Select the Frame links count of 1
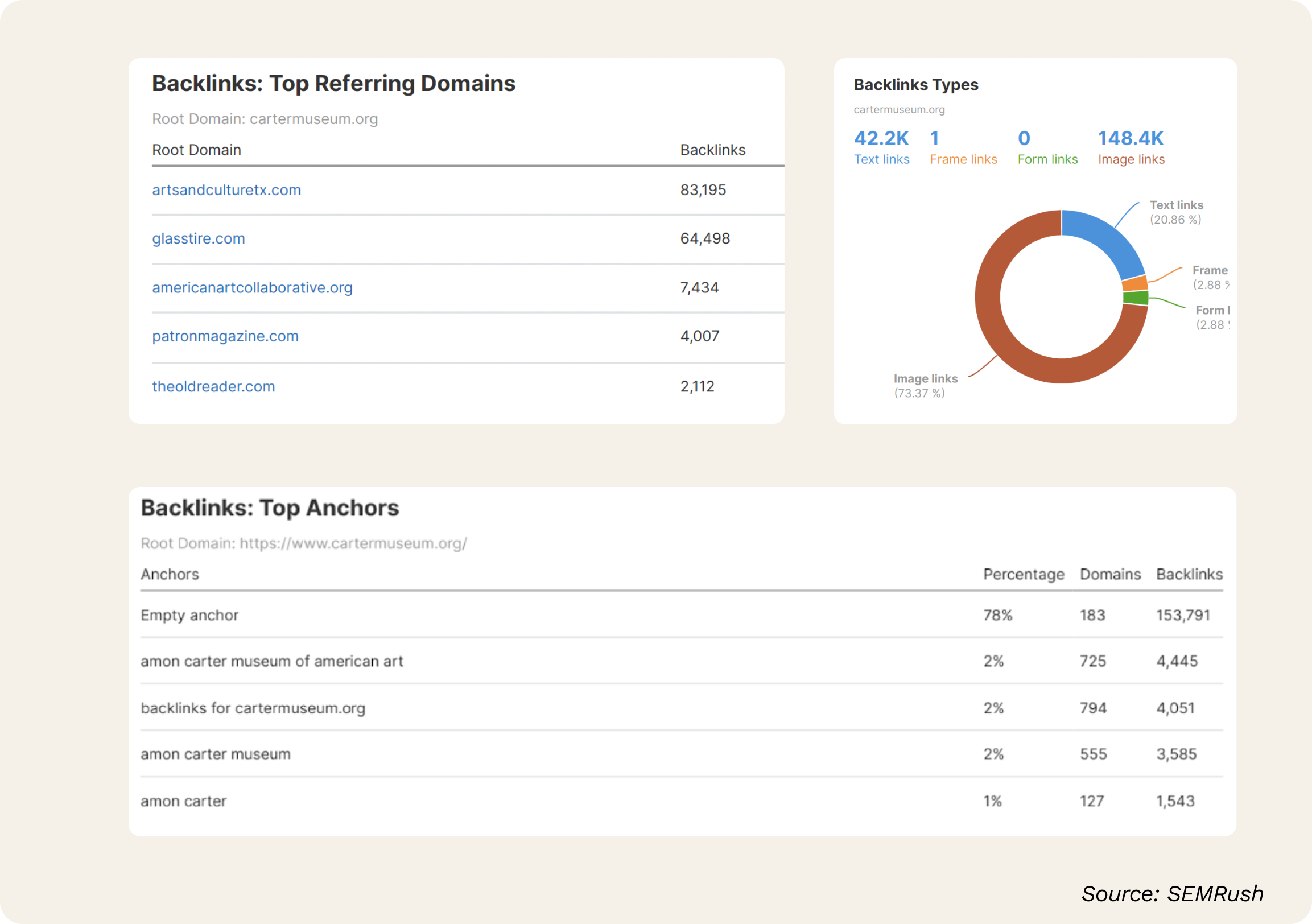 tap(934, 138)
